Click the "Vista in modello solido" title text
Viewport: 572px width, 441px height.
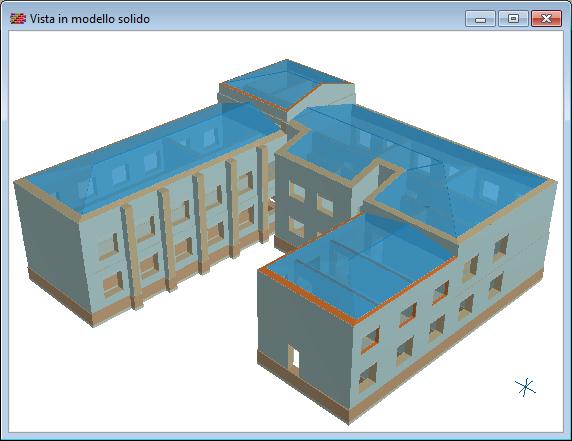(x=90, y=19)
